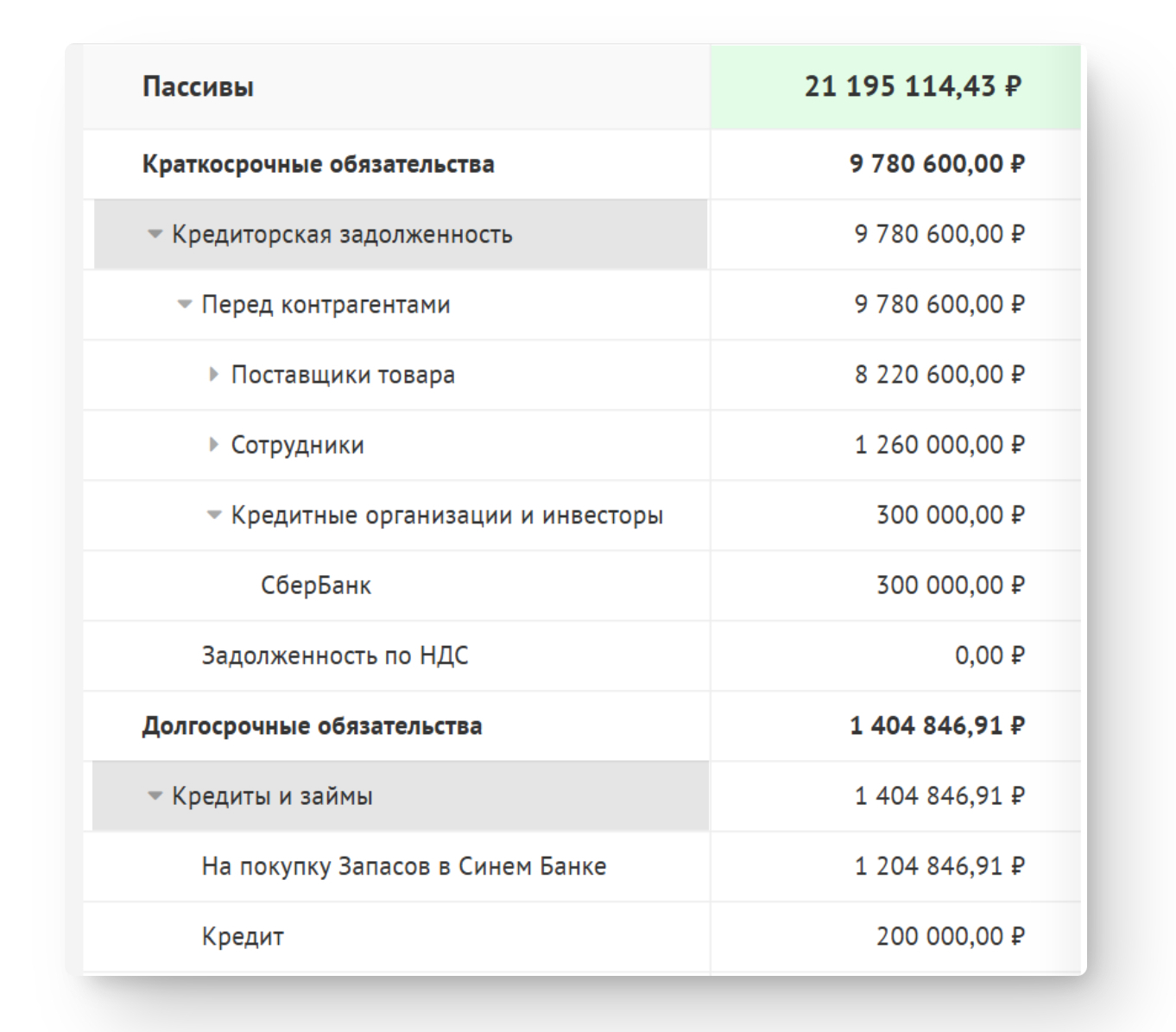1176x1032 pixels.
Task: Select the СберБанк row label
Action: point(316,586)
